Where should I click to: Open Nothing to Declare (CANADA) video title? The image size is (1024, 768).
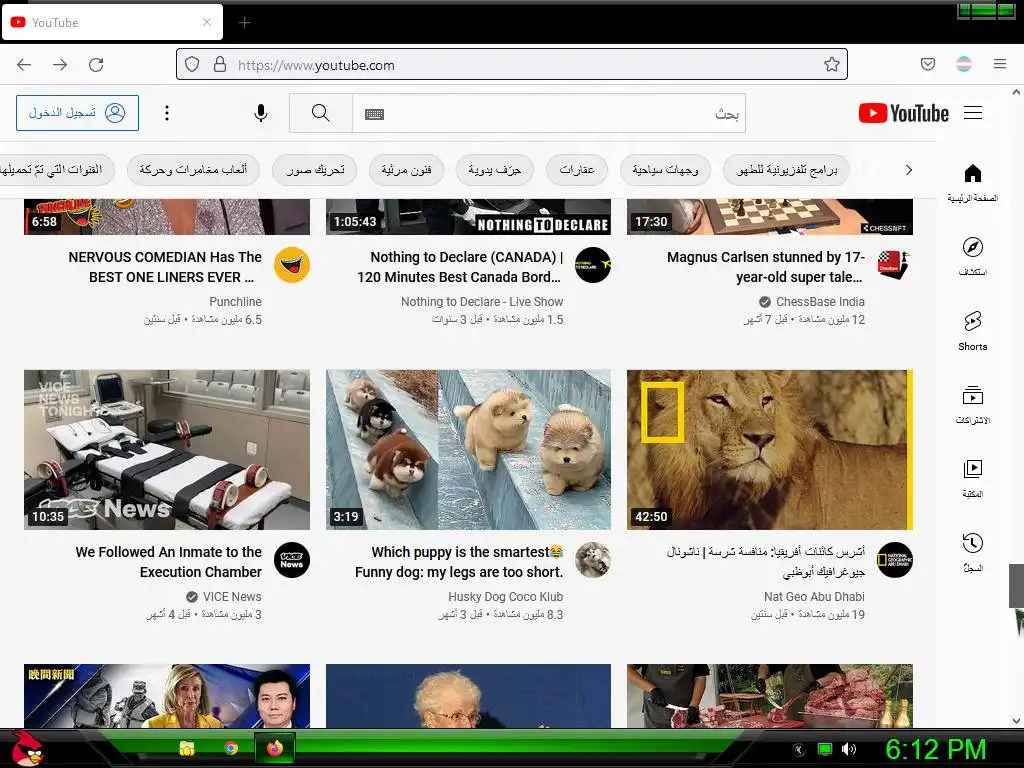460,267
